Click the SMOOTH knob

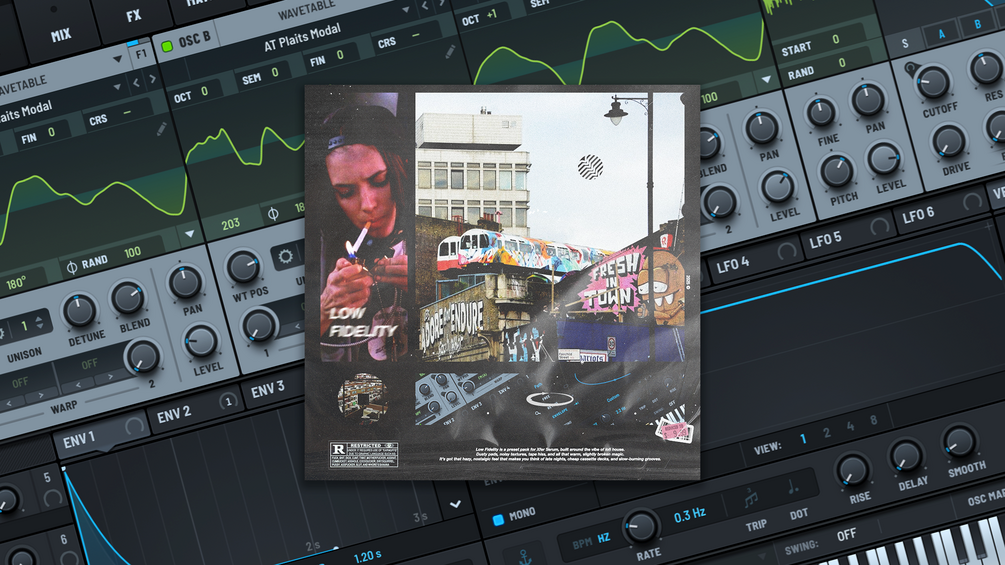coord(959,442)
